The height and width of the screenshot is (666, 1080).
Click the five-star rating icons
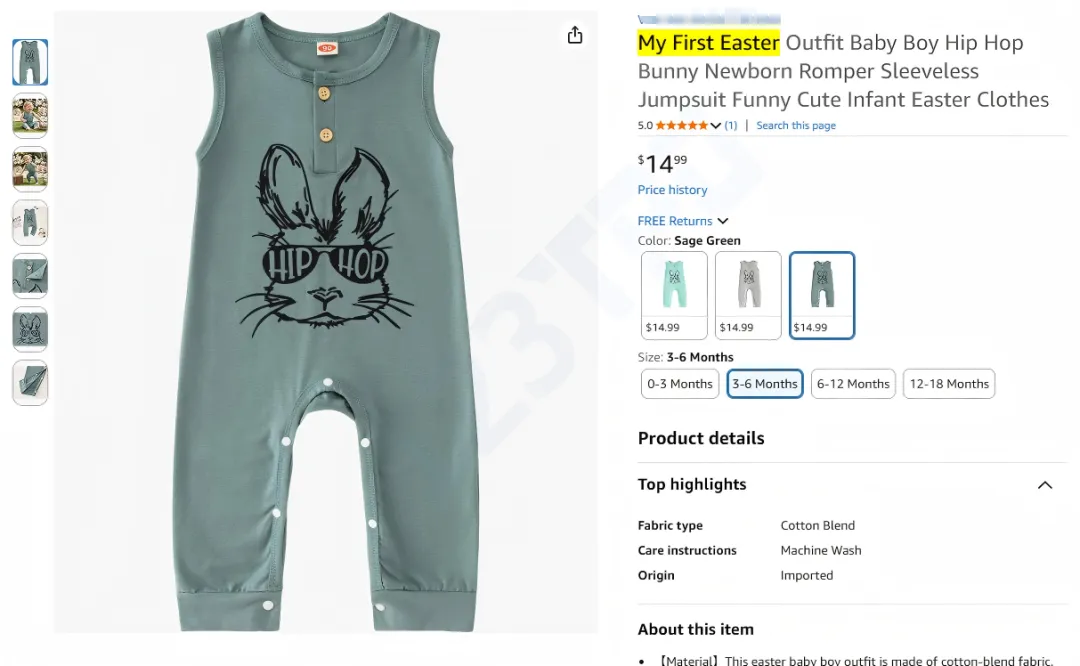pos(682,126)
